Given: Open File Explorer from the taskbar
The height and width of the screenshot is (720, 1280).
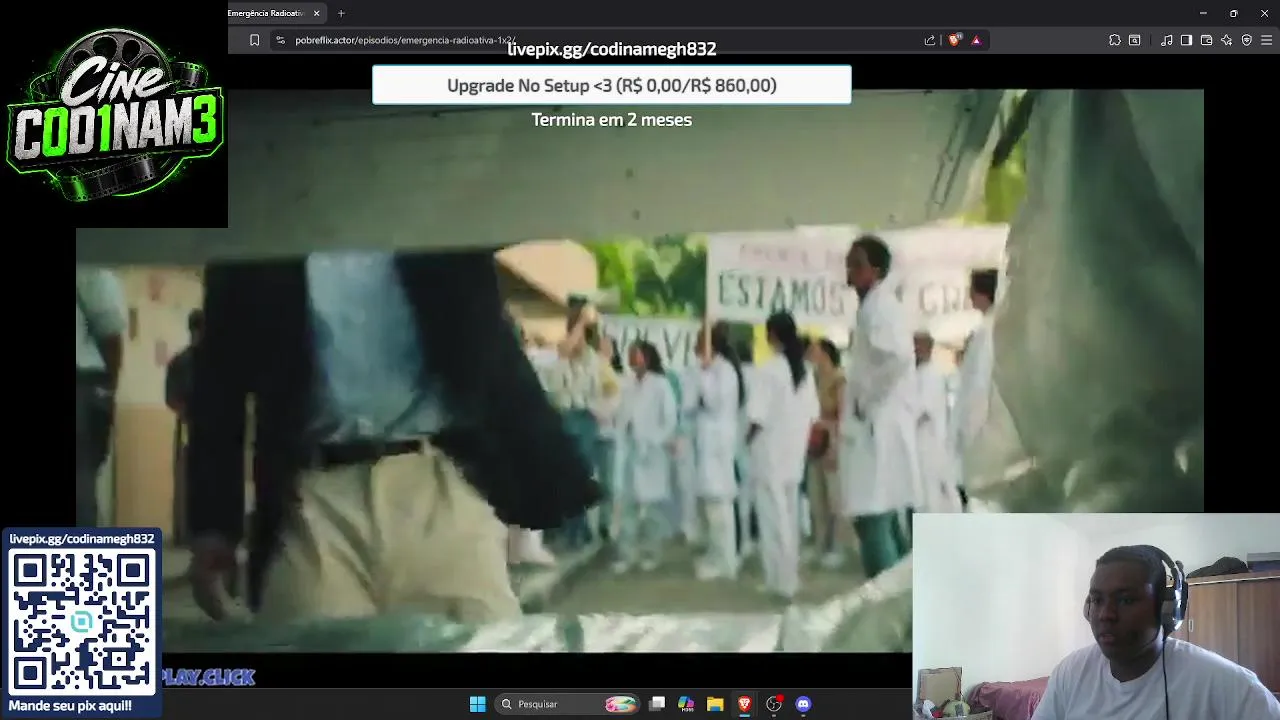Looking at the screenshot, I should (x=715, y=704).
